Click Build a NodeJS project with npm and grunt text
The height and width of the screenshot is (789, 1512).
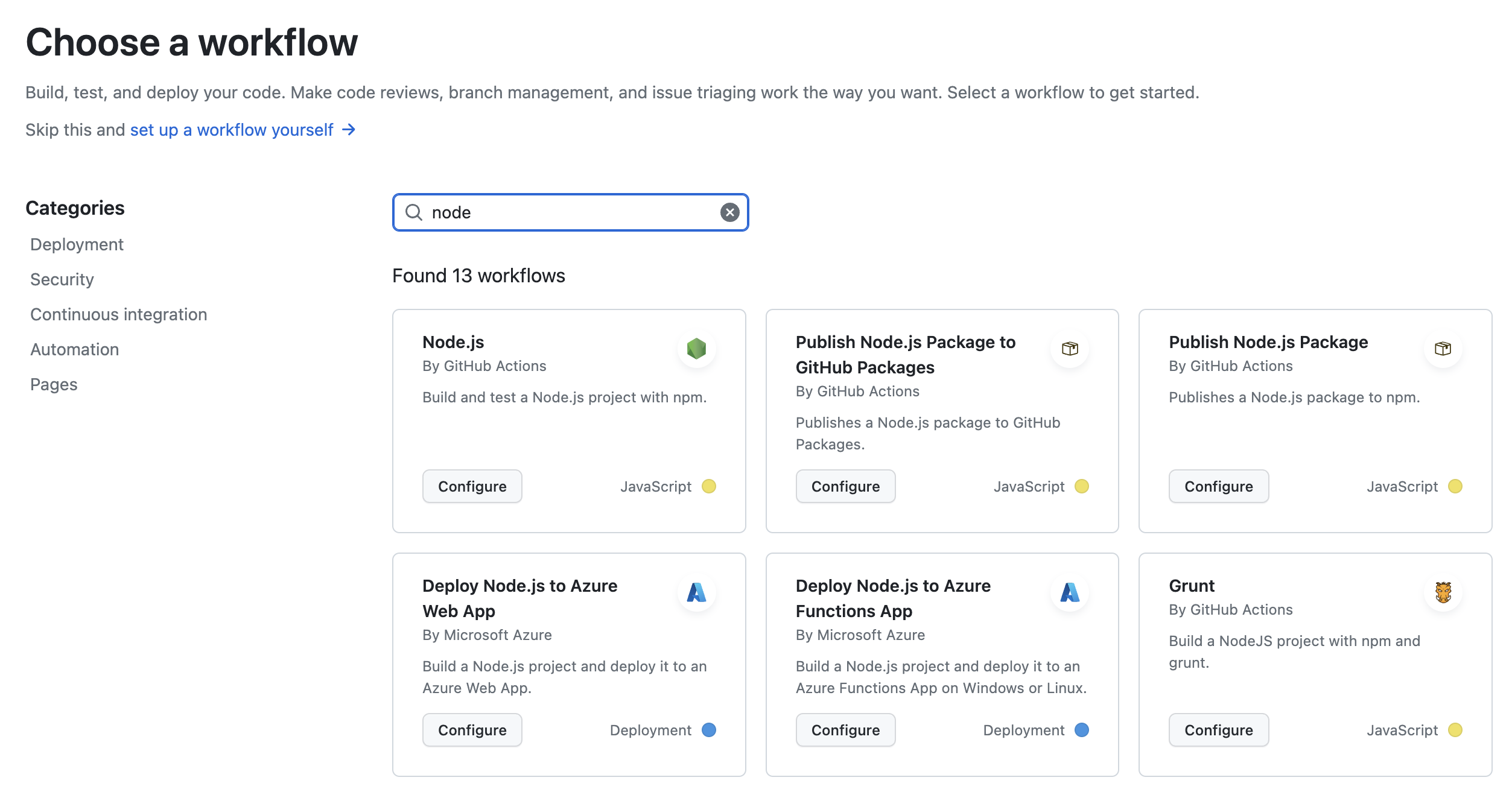[1294, 651]
